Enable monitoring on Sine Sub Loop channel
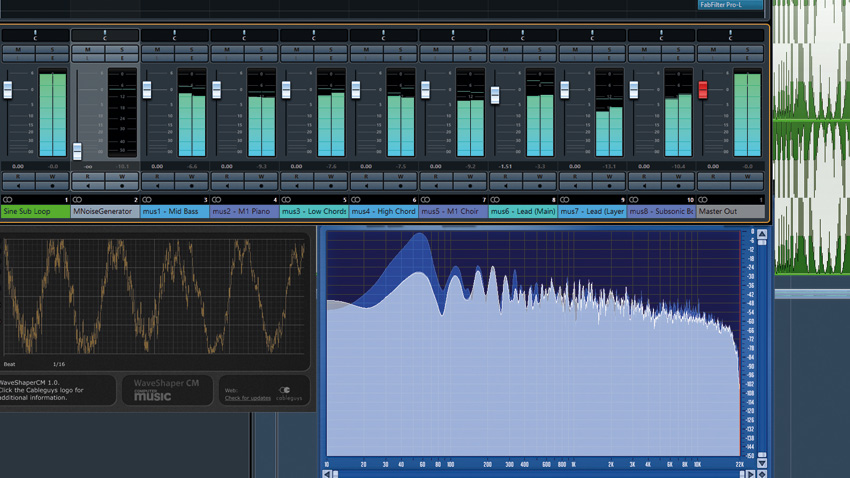The image size is (850, 478). coord(18,185)
